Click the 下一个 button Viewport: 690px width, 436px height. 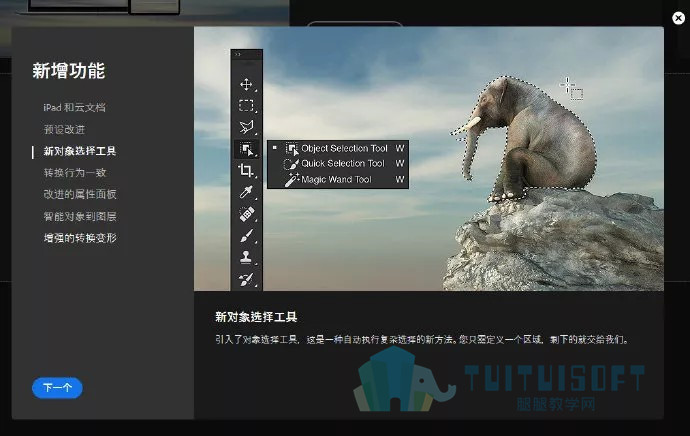pyautogui.click(x=57, y=388)
